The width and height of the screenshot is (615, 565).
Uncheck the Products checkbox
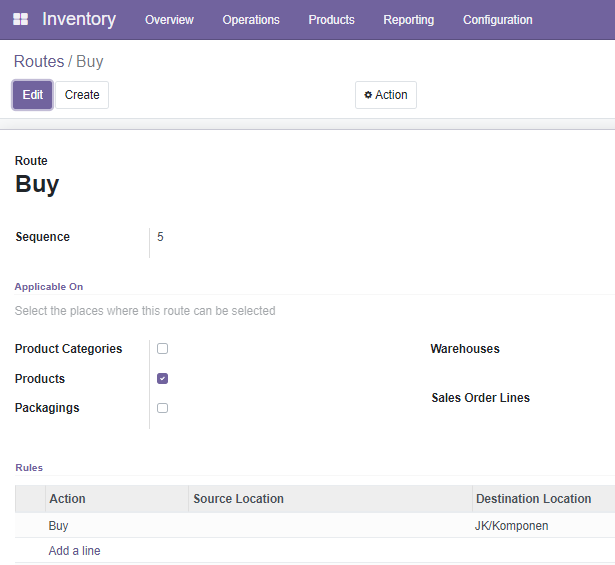(162, 378)
